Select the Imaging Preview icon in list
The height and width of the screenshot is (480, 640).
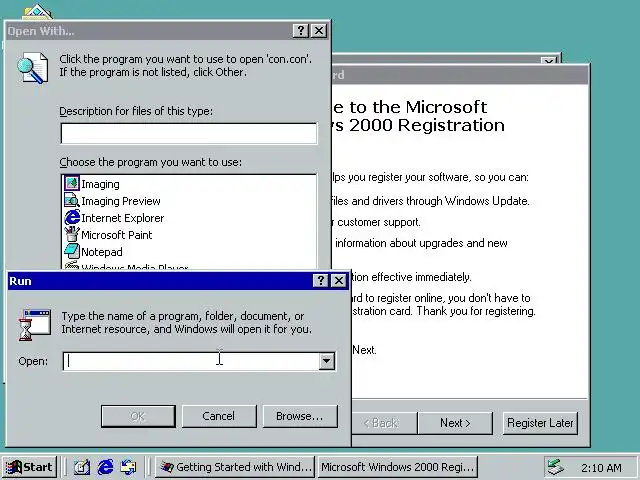[72, 200]
